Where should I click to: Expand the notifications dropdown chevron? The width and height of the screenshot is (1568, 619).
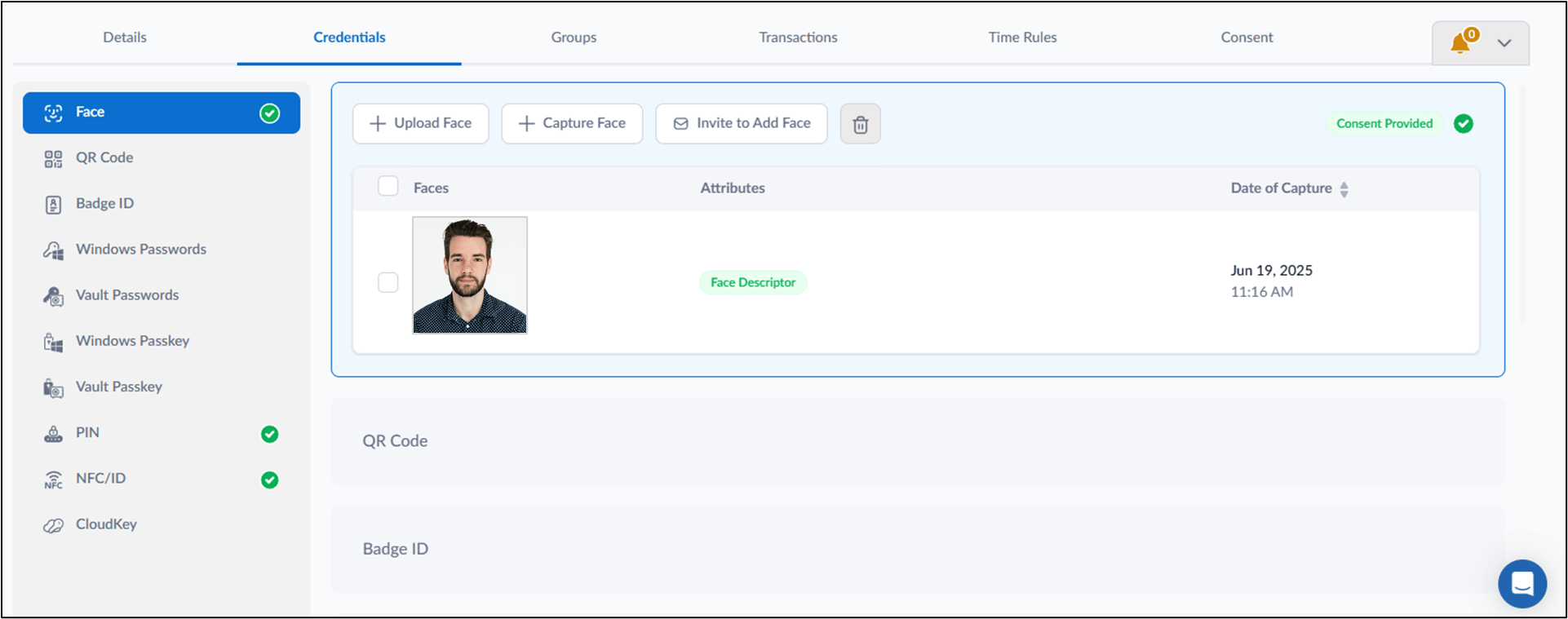point(1504,43)
